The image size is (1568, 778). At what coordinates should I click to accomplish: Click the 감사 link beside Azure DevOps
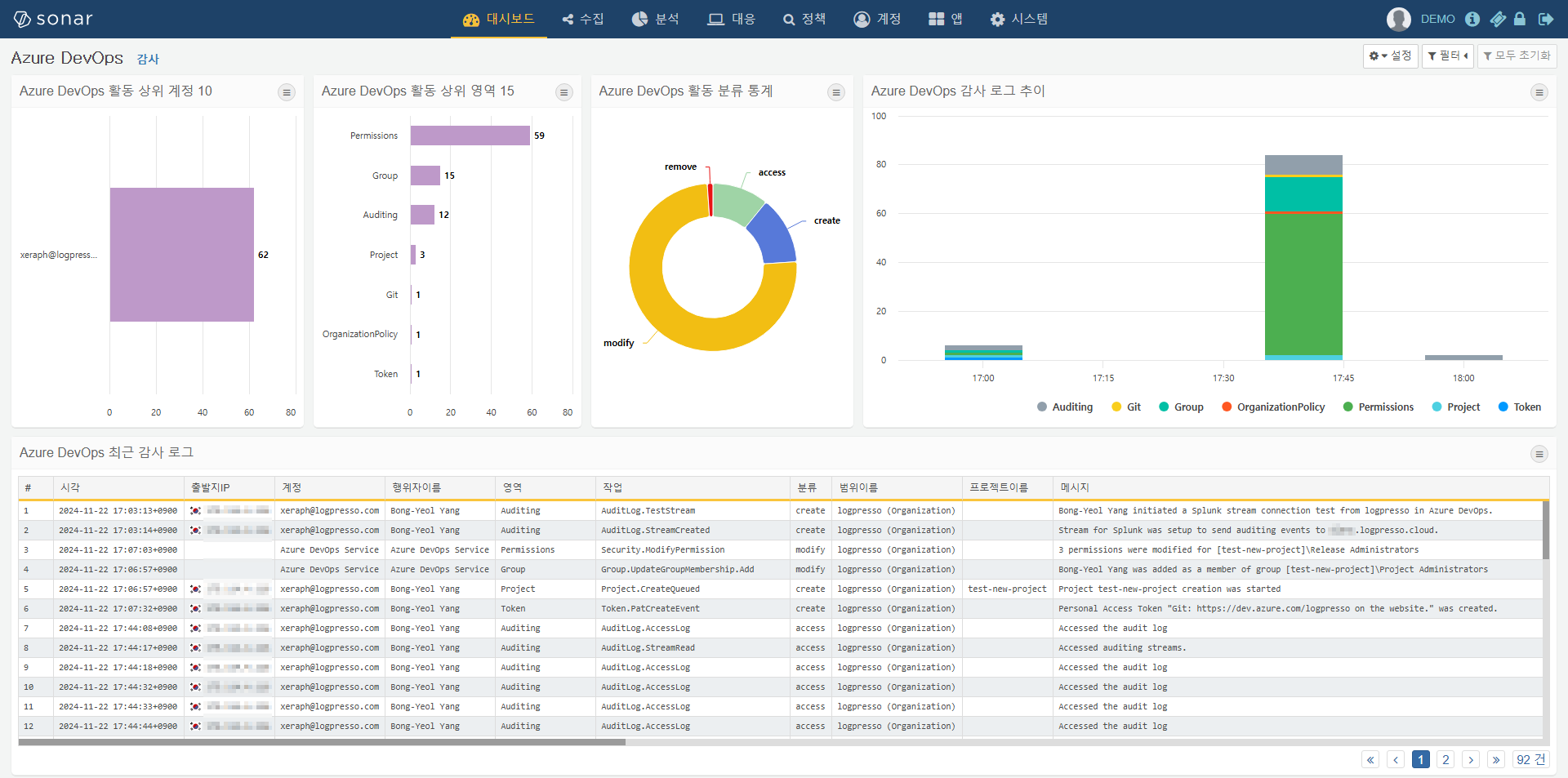(x=148, y=59)
